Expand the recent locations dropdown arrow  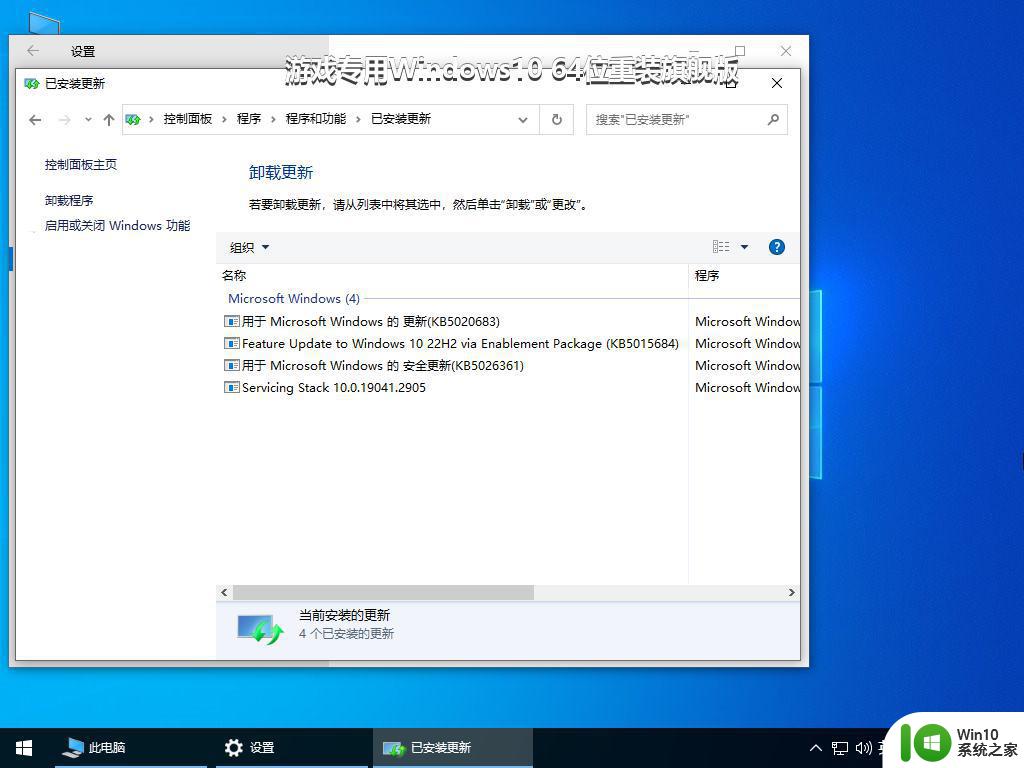(88, 120)
